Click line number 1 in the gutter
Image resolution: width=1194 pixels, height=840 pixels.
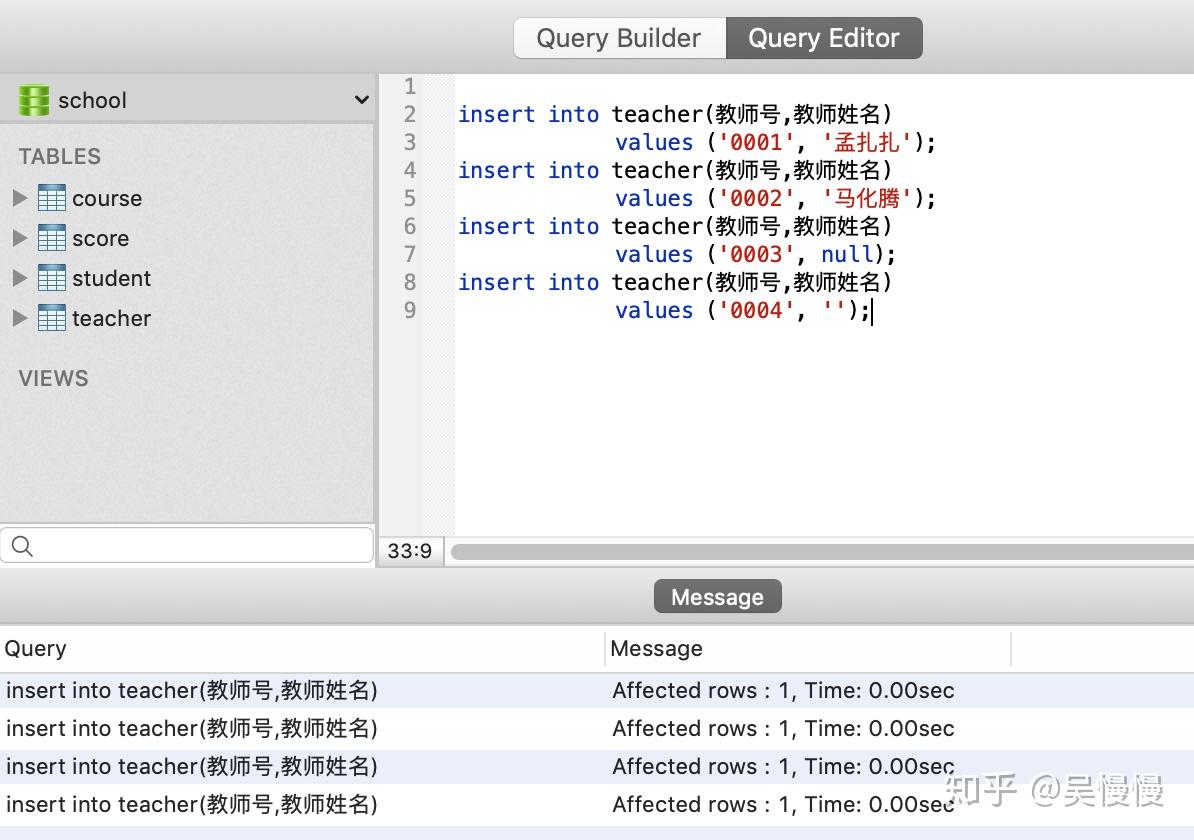click(410, 86)
